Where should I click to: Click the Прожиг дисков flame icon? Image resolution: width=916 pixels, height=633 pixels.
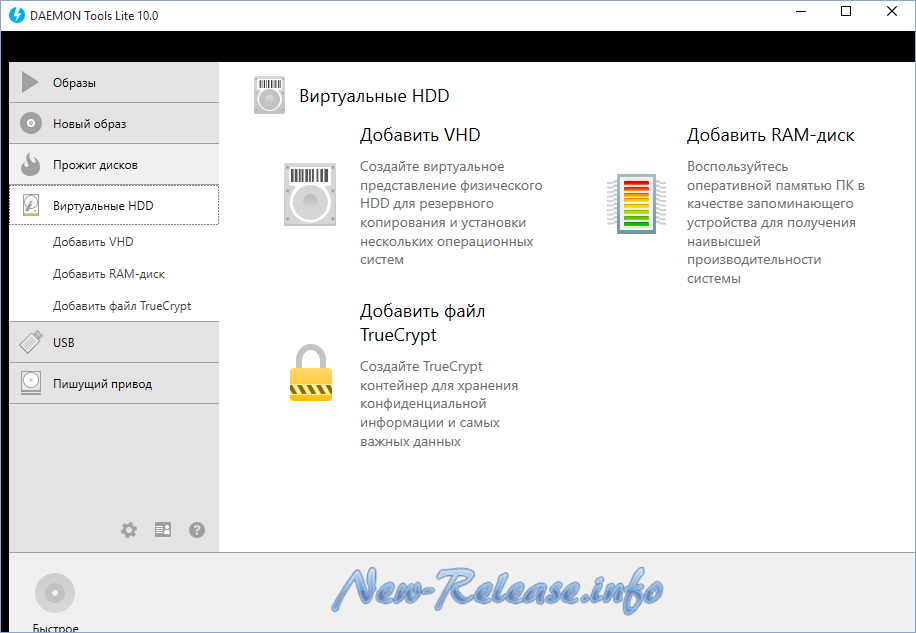30,164
